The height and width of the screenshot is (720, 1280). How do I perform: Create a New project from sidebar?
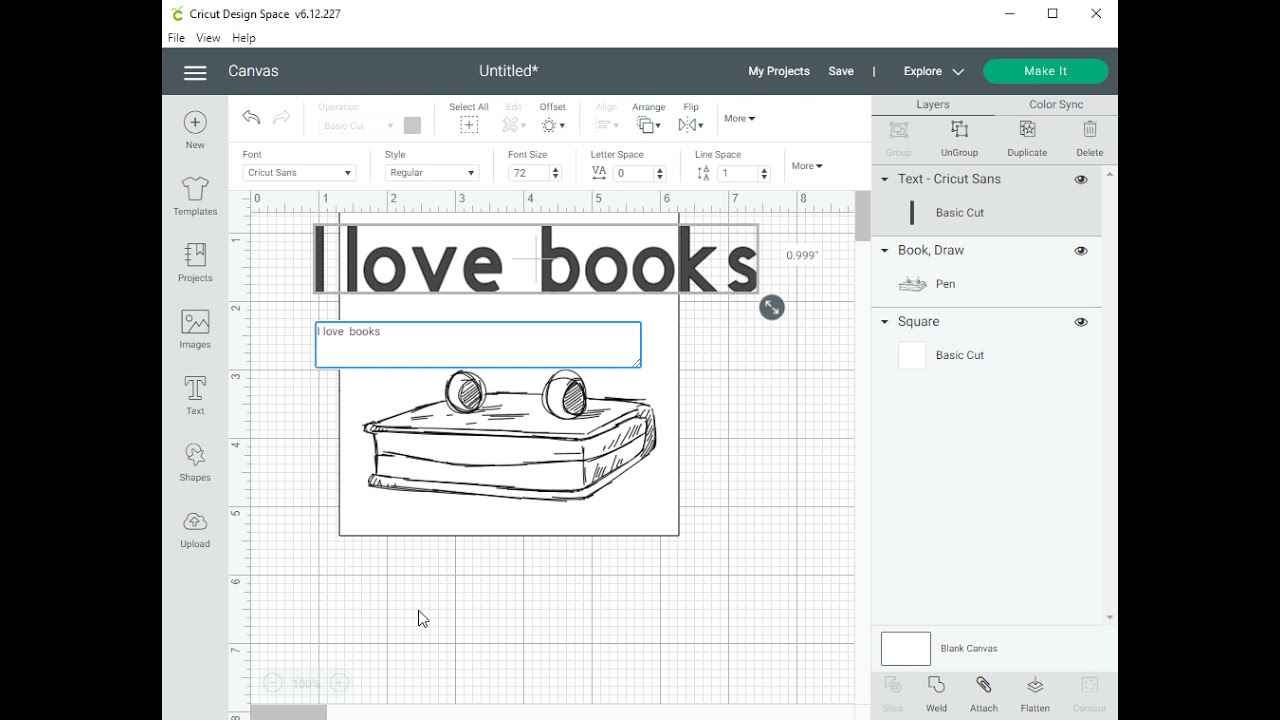[x=195, y=130]
